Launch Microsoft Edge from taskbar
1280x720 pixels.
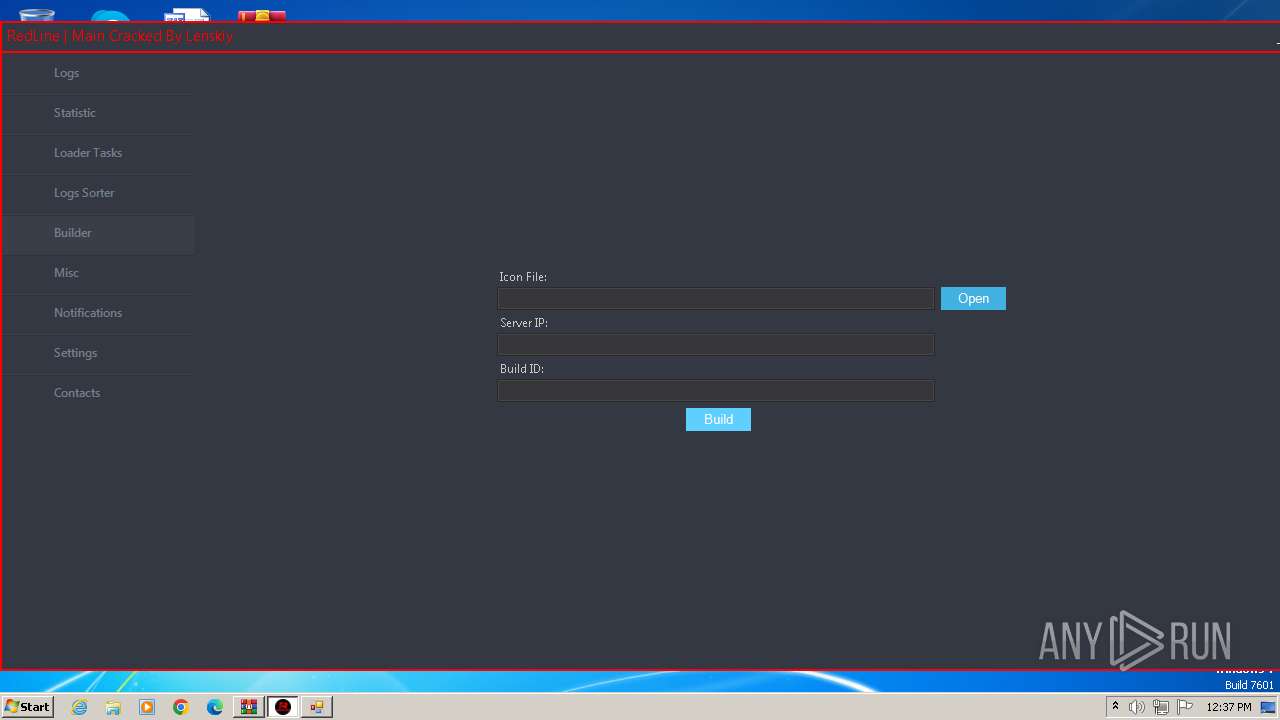point(215,707)
